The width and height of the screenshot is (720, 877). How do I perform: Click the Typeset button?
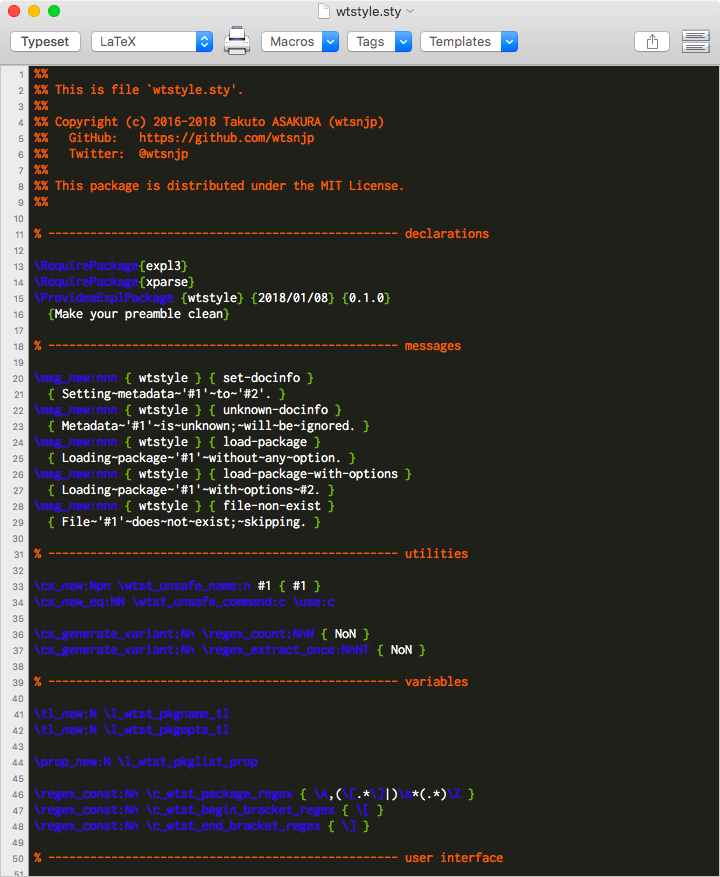(x=45, y=41)
